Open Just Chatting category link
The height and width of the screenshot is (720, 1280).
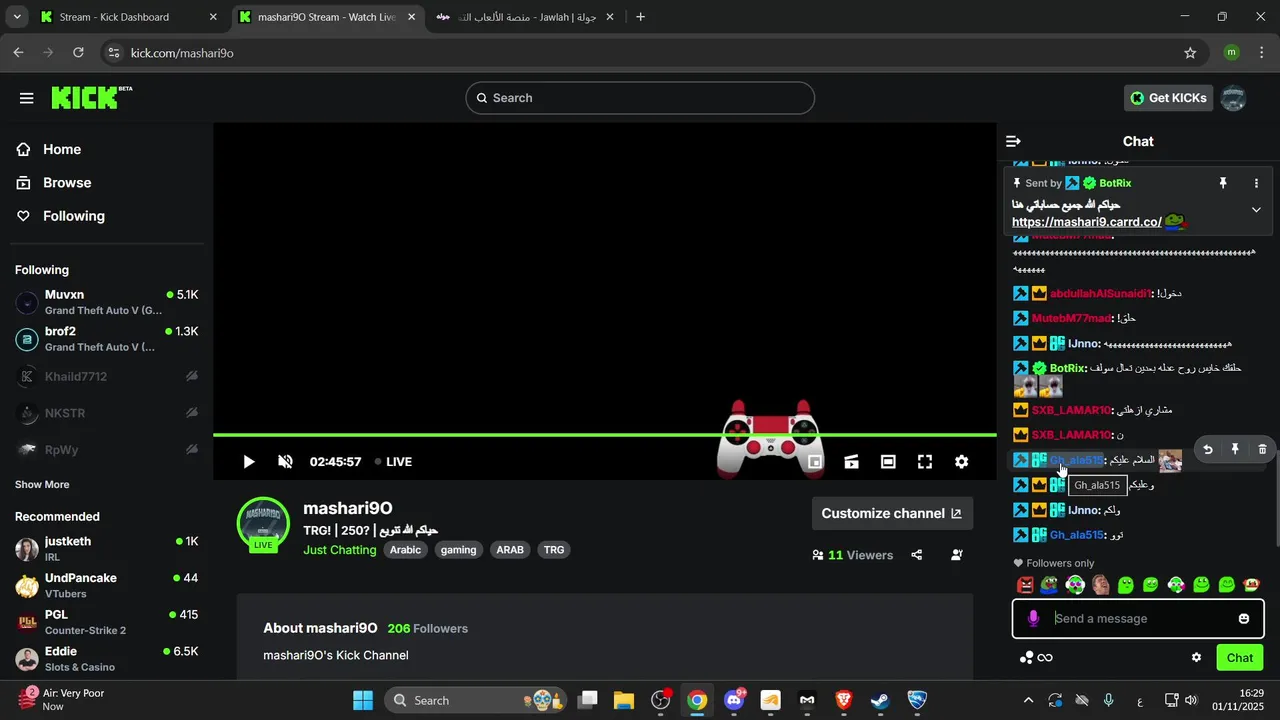pyautogui.click(x=340, y=550)
